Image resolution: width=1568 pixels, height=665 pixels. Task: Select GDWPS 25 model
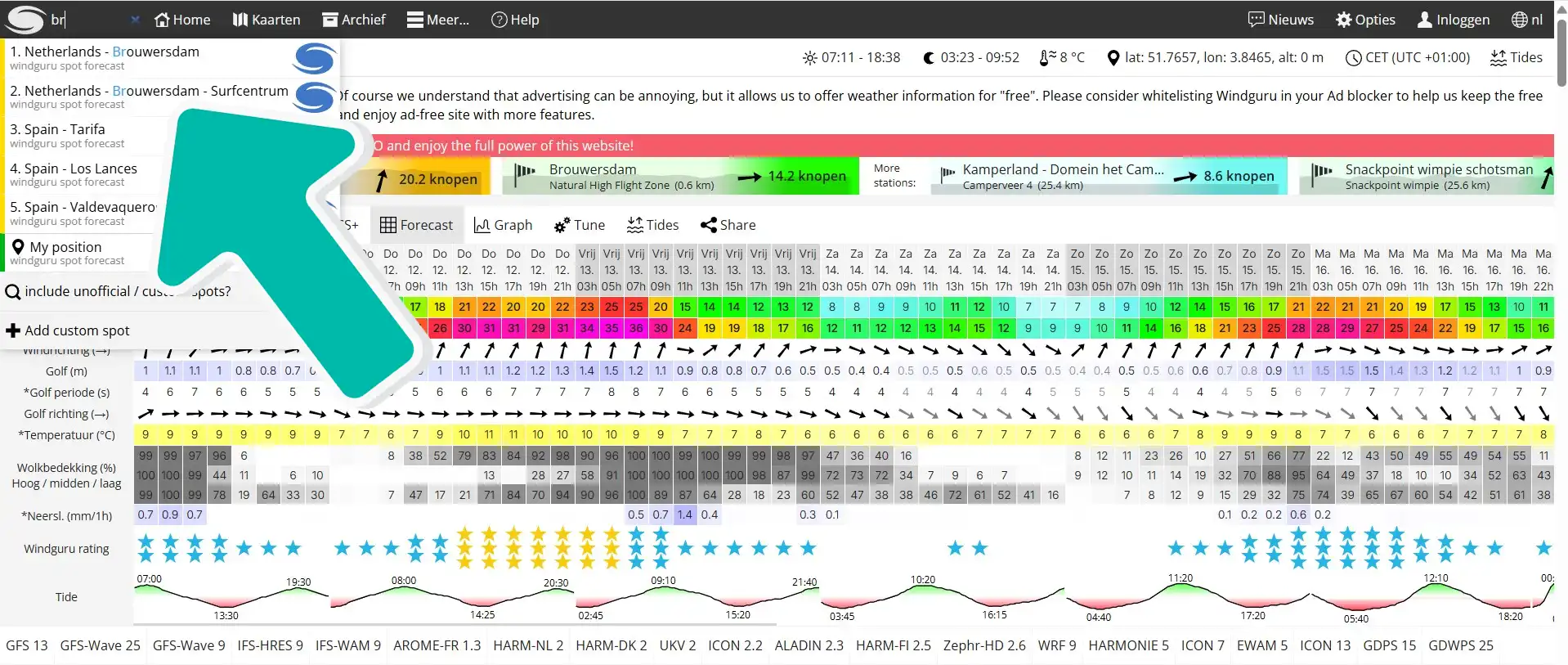1461,645
